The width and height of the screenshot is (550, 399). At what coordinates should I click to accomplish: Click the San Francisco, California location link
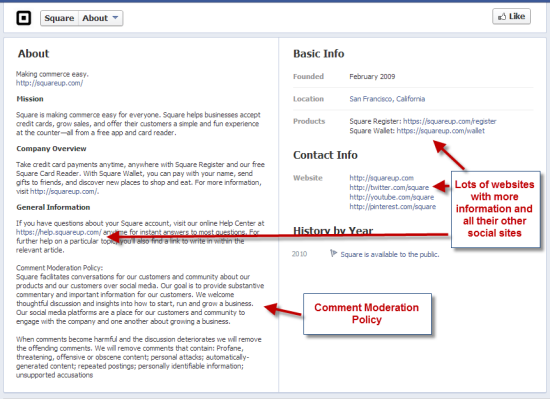pos(387,99)
